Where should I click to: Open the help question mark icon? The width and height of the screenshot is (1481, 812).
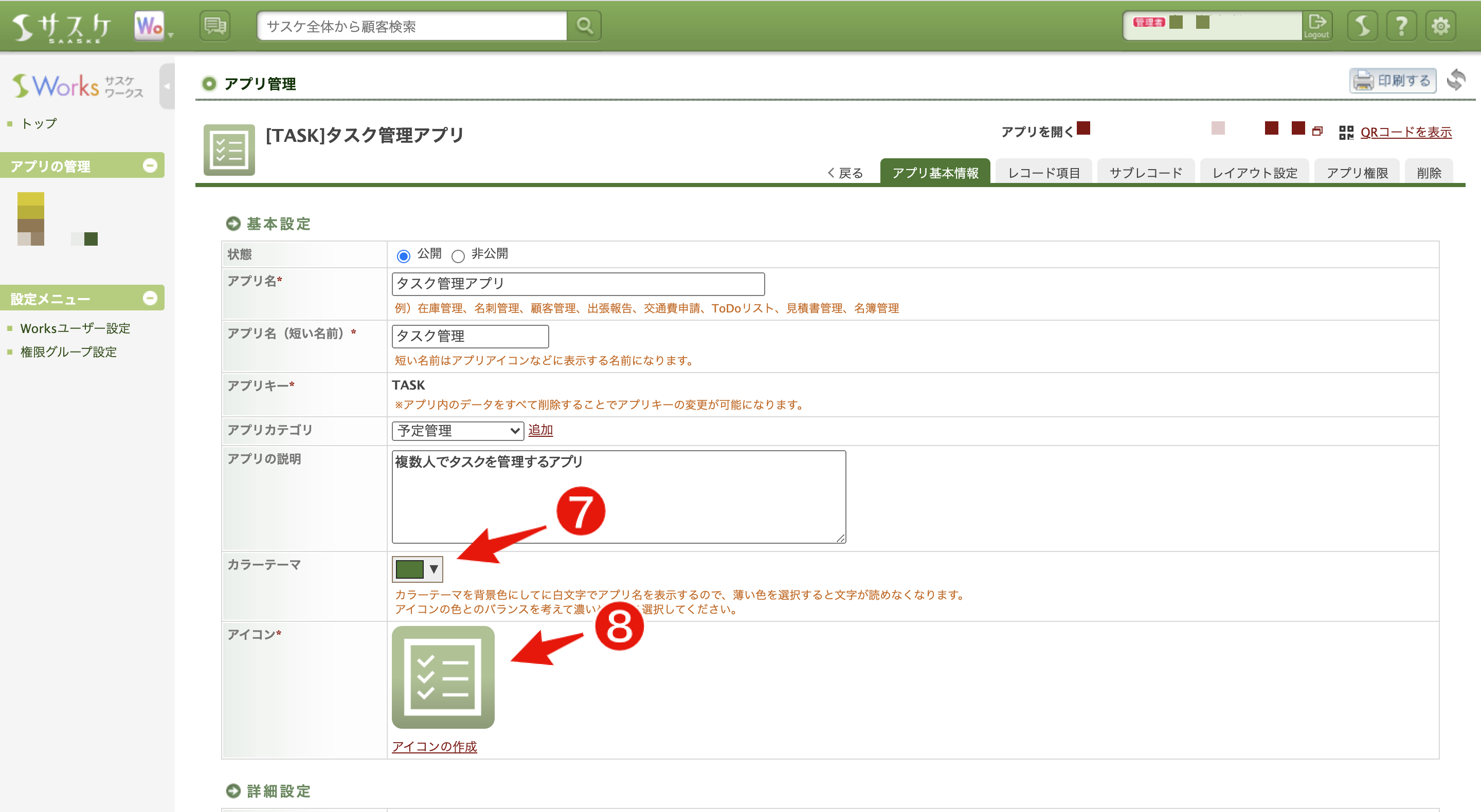[x=1402, y=25]
